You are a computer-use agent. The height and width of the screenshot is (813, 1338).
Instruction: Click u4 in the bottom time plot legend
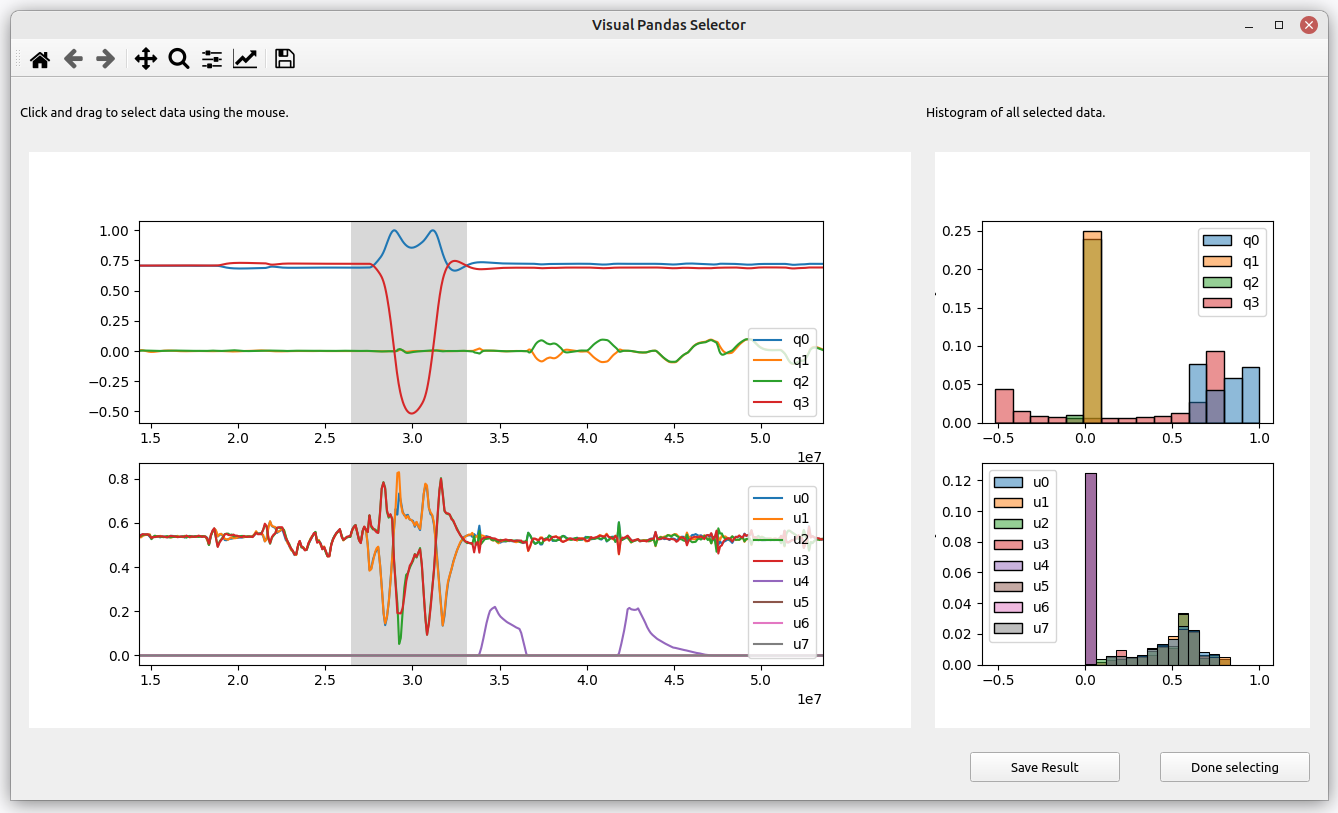[x=782, y=581]
